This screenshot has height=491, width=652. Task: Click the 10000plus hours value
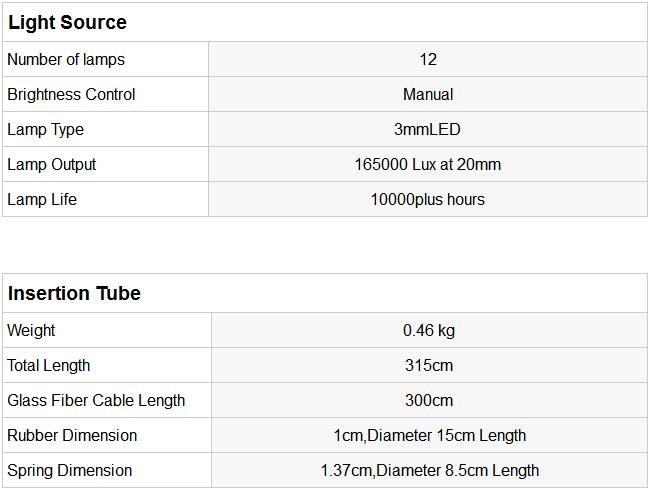(x=428, y=199)
